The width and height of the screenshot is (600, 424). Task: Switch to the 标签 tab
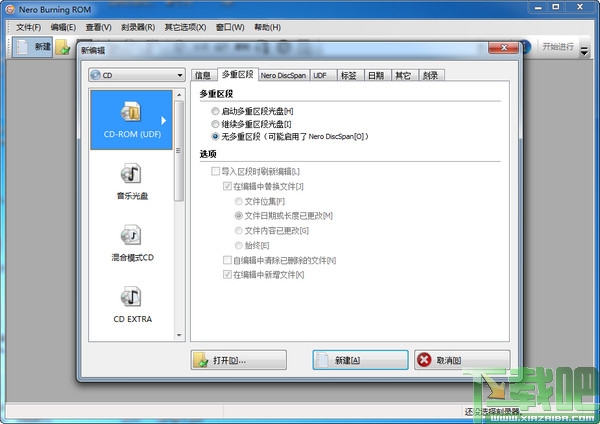[349, 75]
